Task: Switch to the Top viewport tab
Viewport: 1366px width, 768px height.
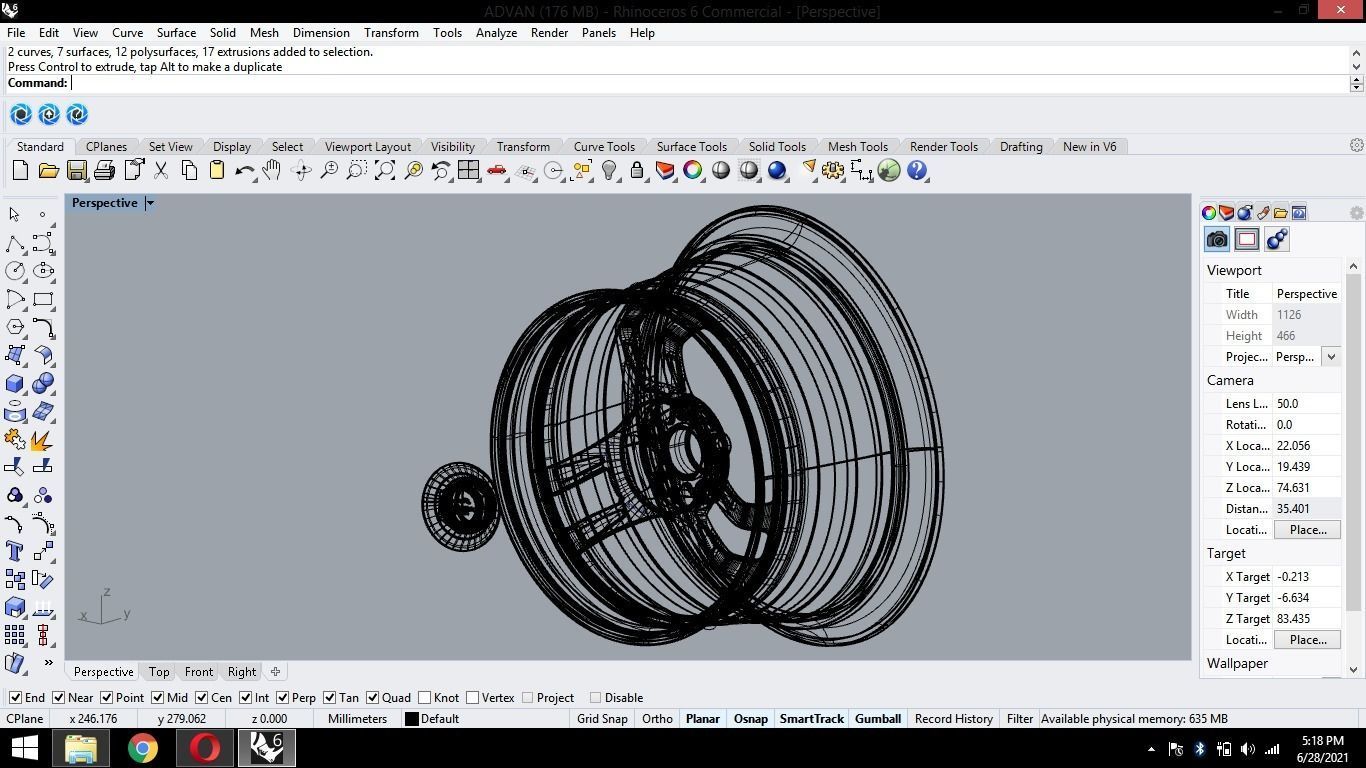Action: pos(159,672)
